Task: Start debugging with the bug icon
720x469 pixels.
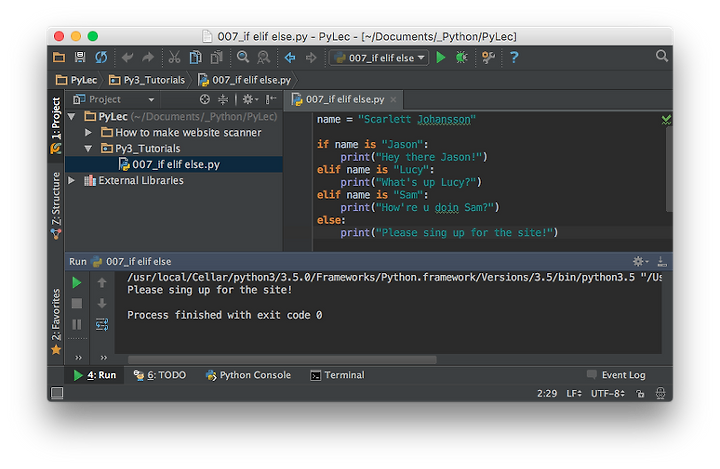Action: pos(461,57)
